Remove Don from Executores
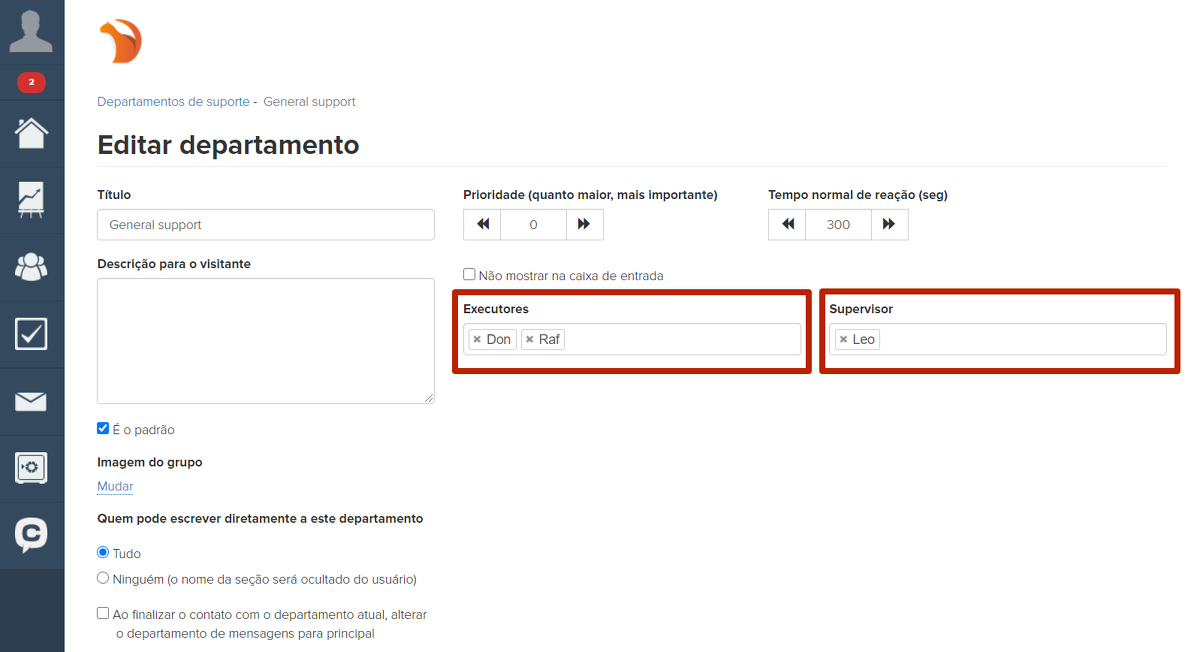This screenshot has height=652, width=1200. tap(477, 339)
